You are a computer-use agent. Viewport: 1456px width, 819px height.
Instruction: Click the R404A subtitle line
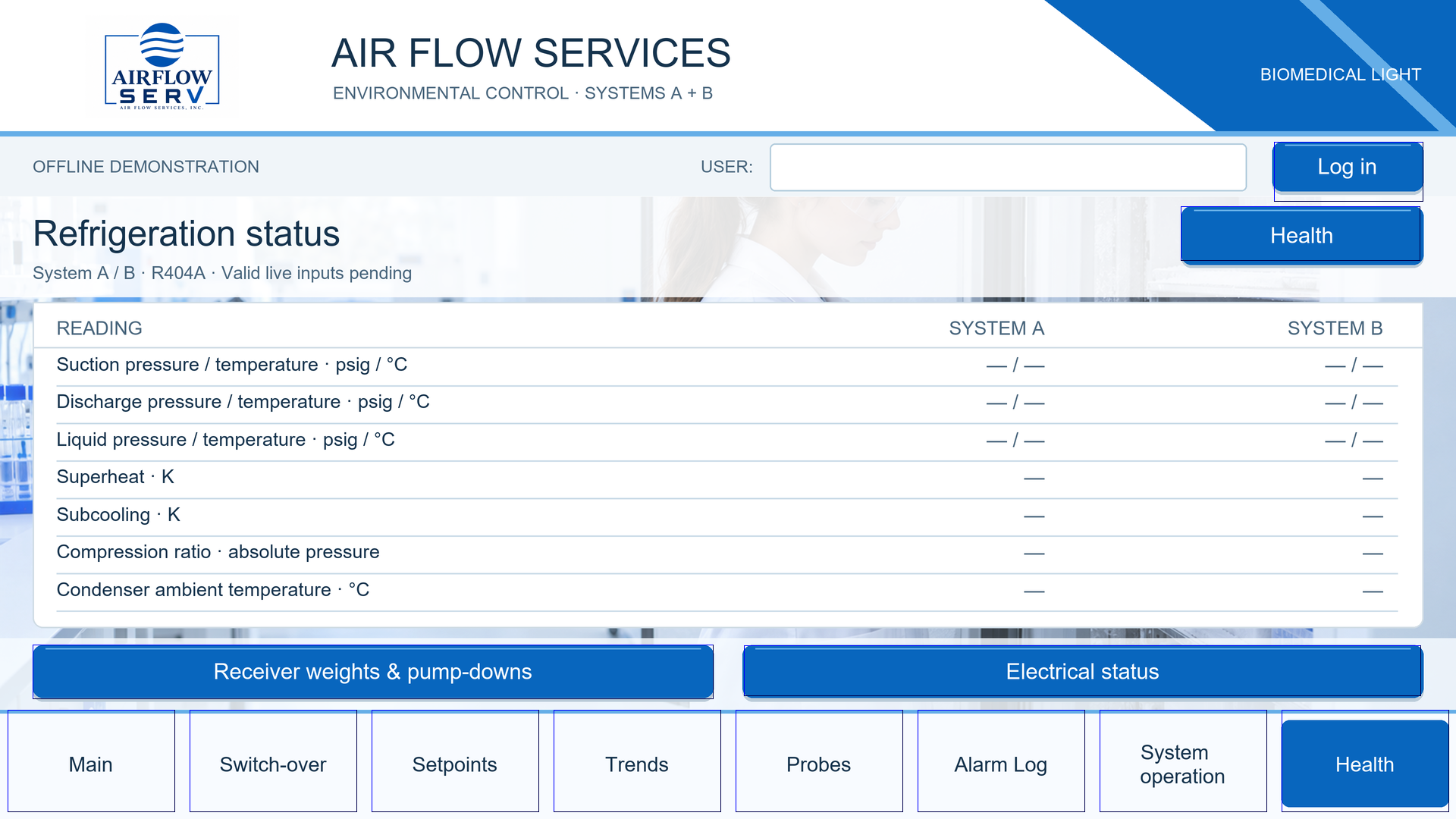coord(222,273)
